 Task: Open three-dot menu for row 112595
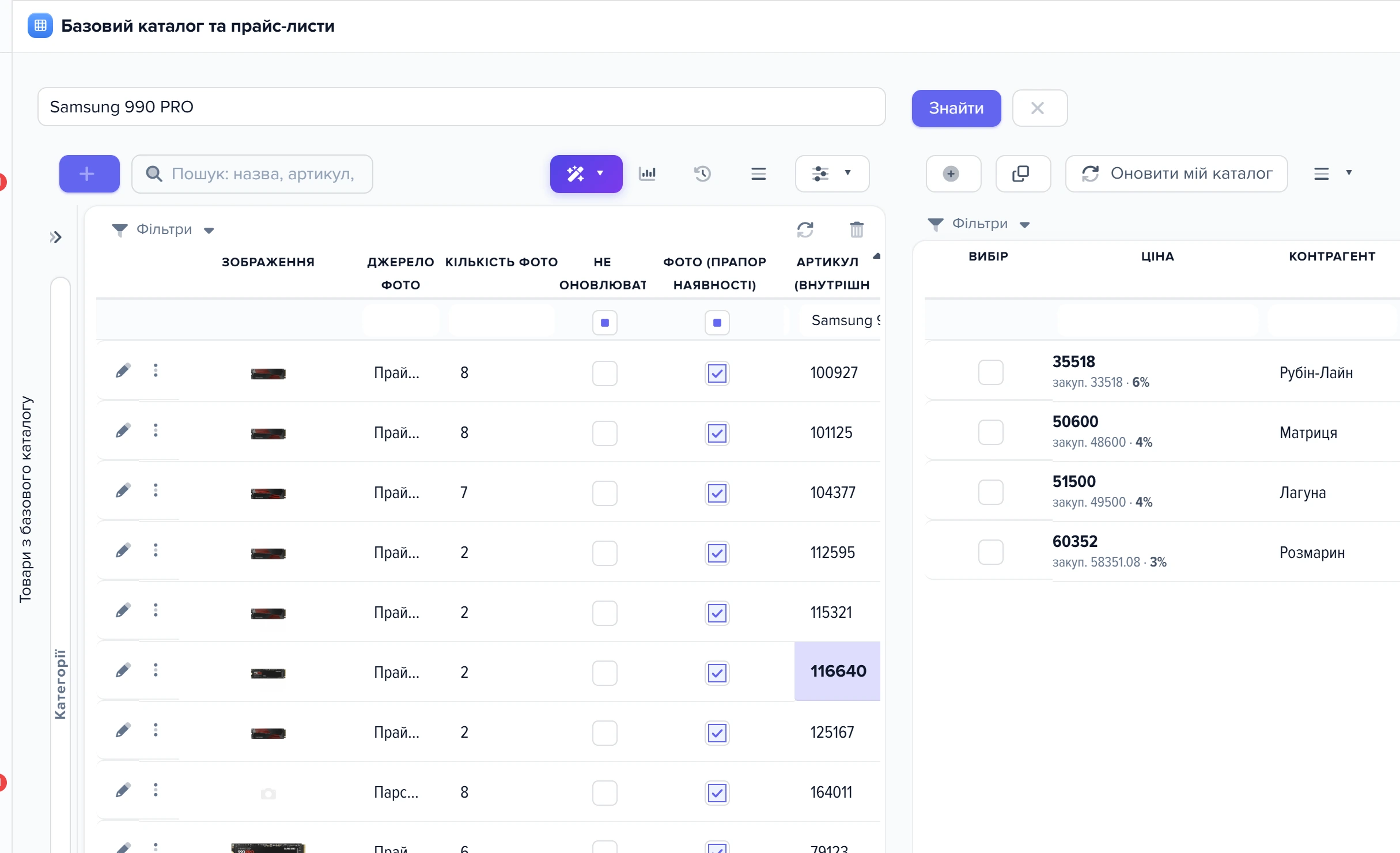tap(156, 550)
